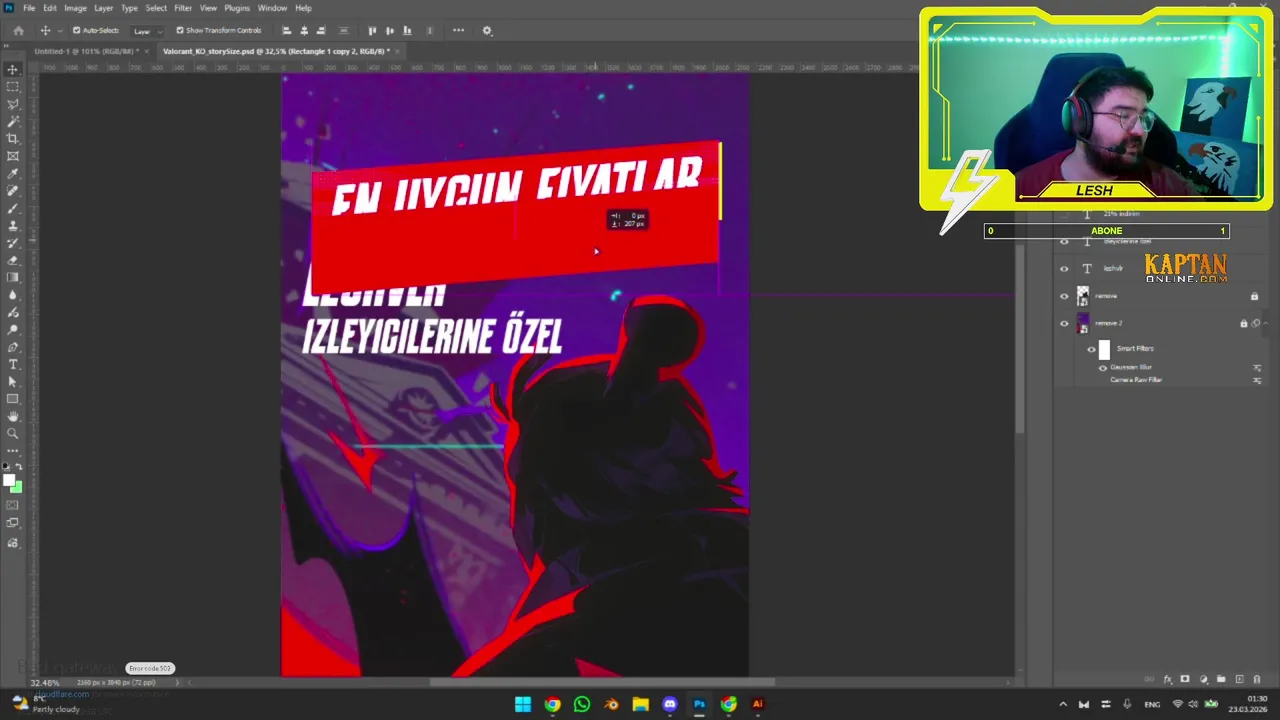Image resolution: width=1280 pixels, height=720 pixels.
Task: Open more align options (three dots)
Action: 458,30
